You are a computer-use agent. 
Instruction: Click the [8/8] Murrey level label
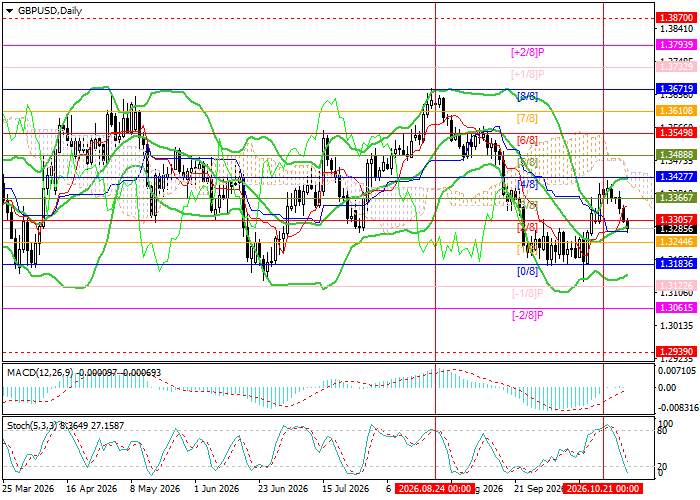(x=527, y=96)
